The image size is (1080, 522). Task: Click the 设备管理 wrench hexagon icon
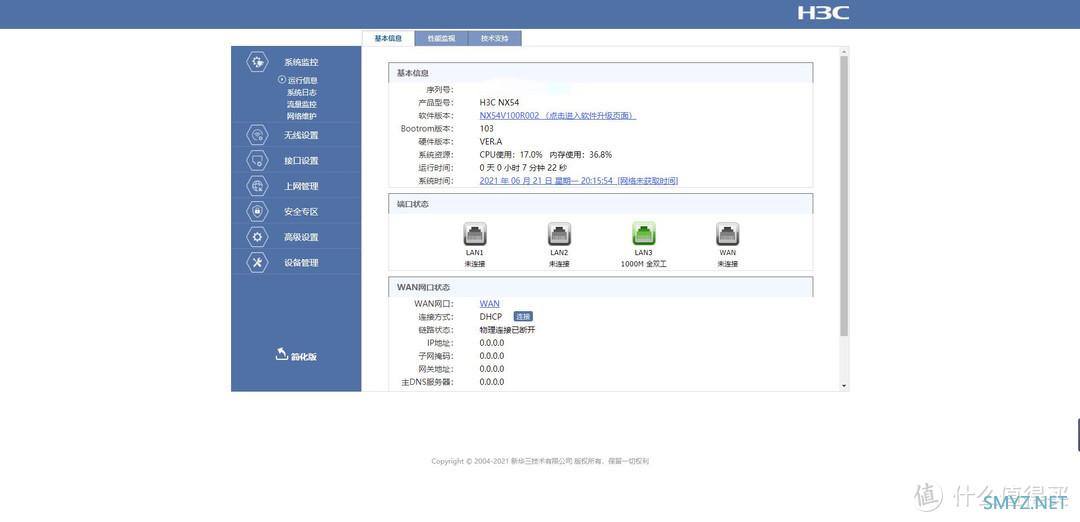coord(257,262)
